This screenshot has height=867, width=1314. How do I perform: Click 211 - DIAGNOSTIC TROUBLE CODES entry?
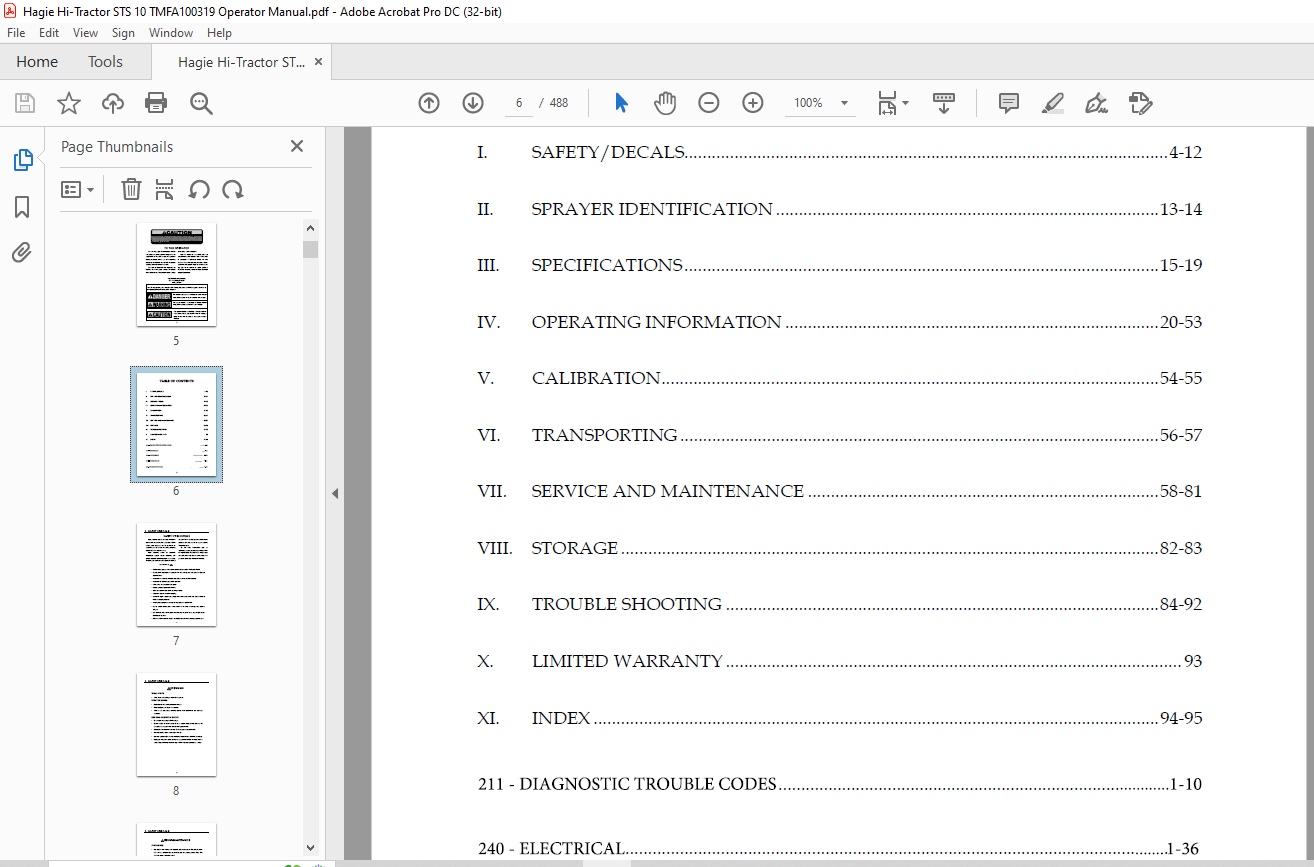coord(839,784)
